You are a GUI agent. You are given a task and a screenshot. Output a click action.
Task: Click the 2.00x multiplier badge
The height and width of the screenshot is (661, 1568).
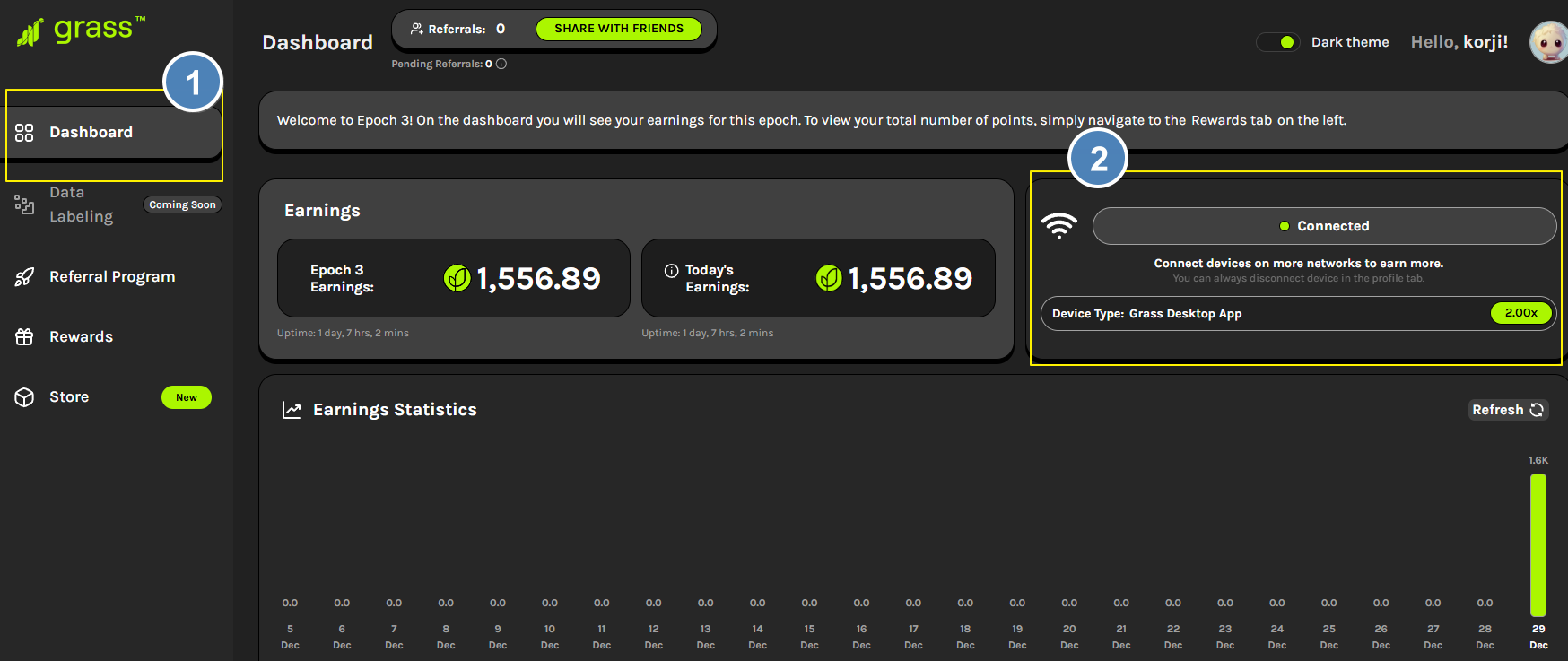[1521, 313]
